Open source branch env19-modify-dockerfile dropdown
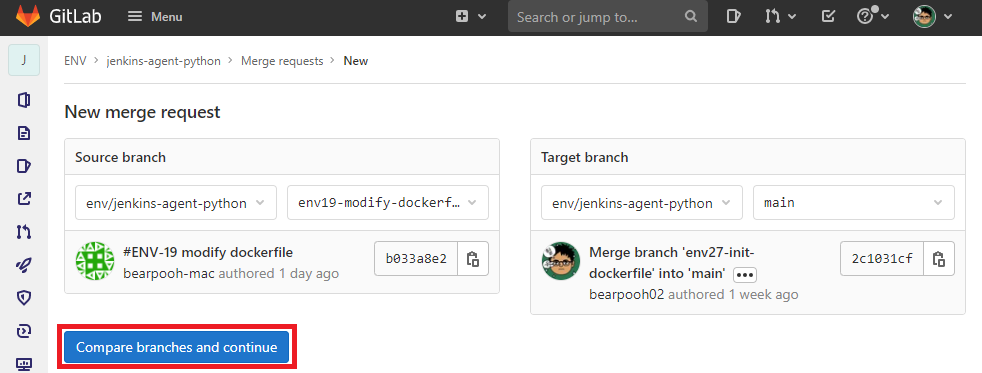The height and width of the screenshot is (373, 982). [388, 203]
